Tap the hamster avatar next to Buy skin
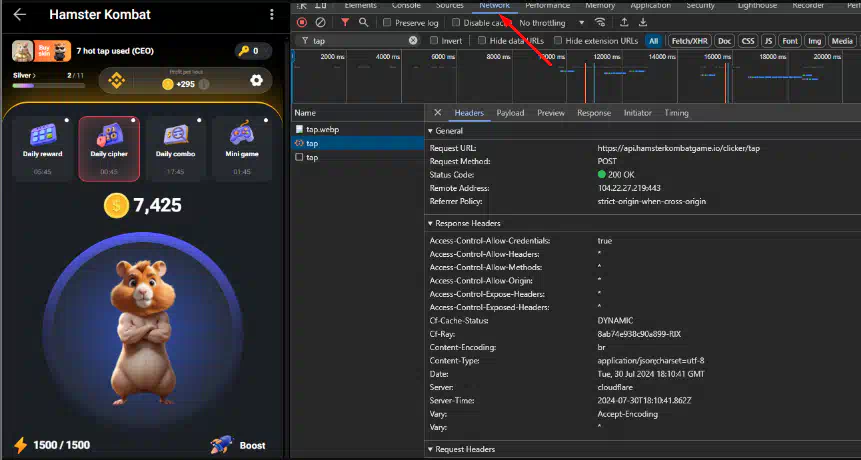Viewport: 861px width, 460px height. pyautogui.click(x=23, y=51)
